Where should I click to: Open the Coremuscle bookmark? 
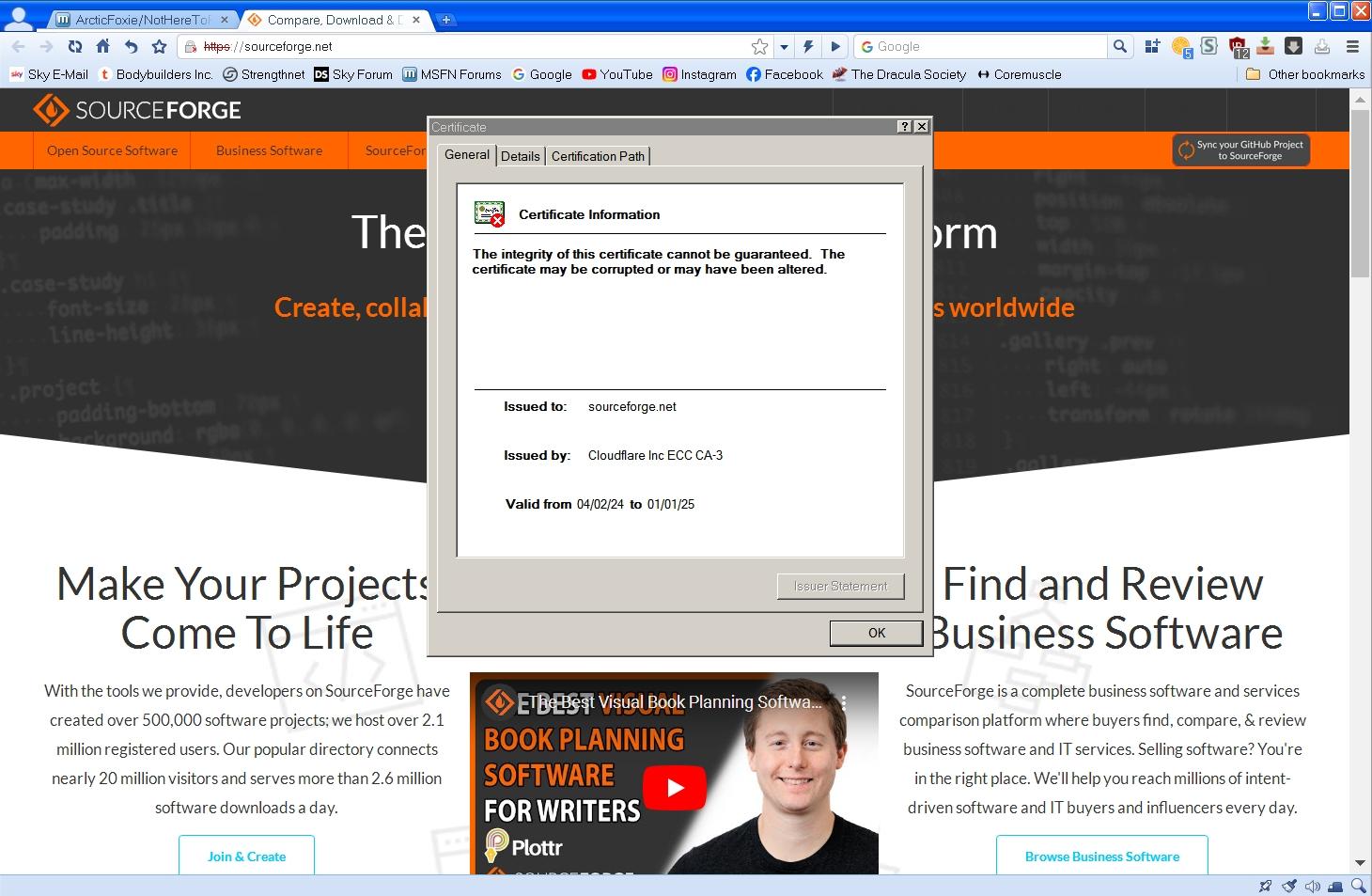1019,74
